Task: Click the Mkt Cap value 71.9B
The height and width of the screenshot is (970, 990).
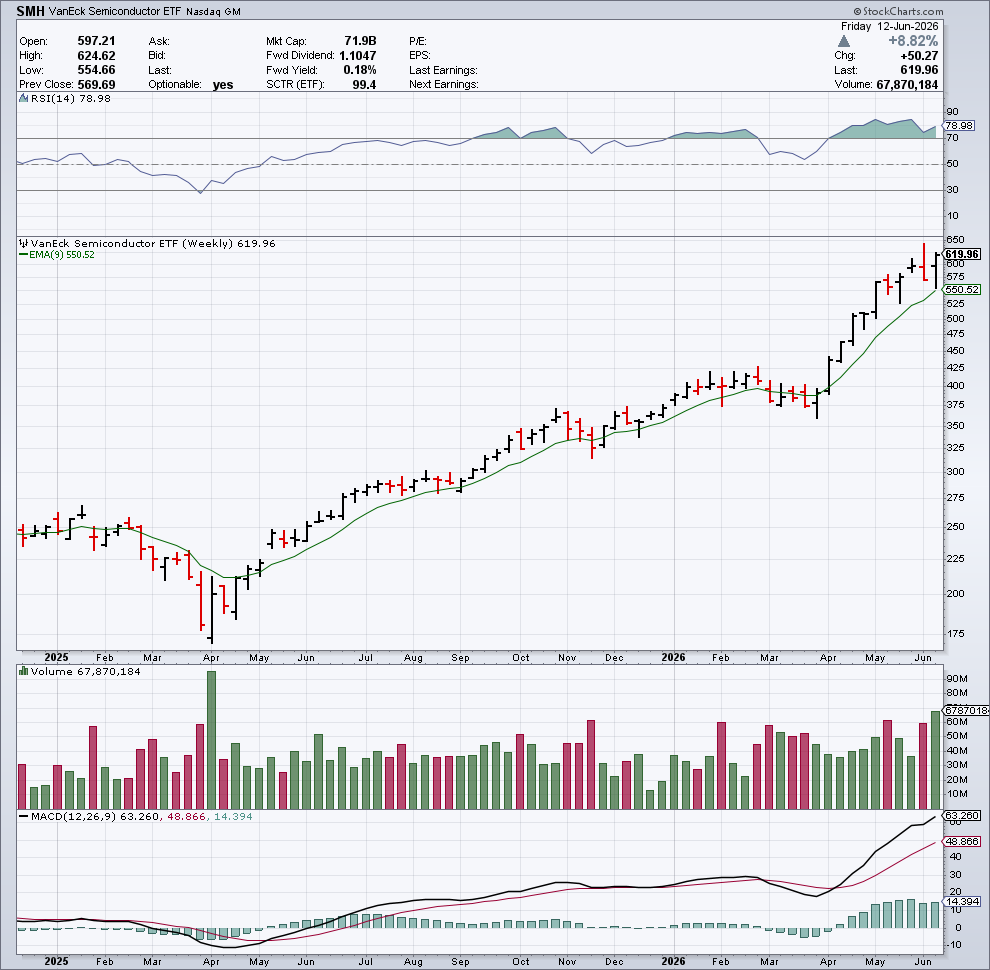Action: click(x=360, y=41)
